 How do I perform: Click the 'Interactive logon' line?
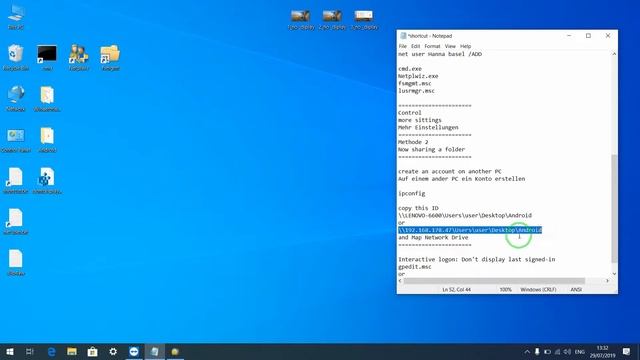(477, 259)
